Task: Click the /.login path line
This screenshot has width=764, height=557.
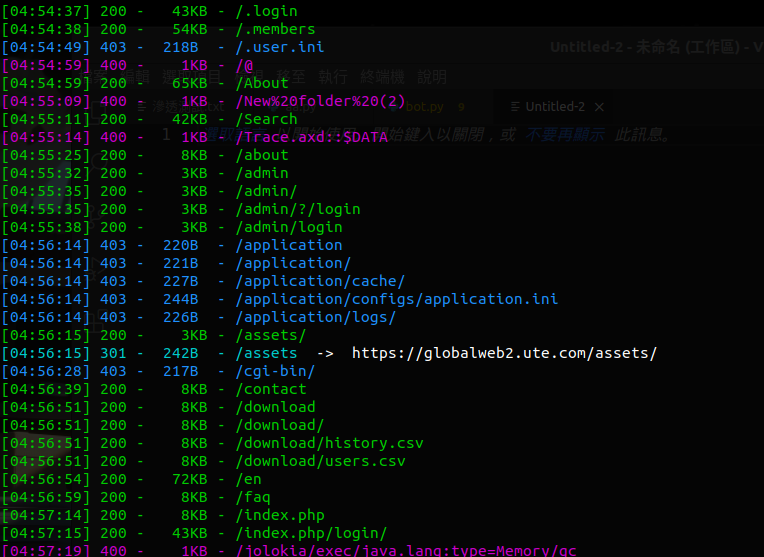Action: coord(266,11)
